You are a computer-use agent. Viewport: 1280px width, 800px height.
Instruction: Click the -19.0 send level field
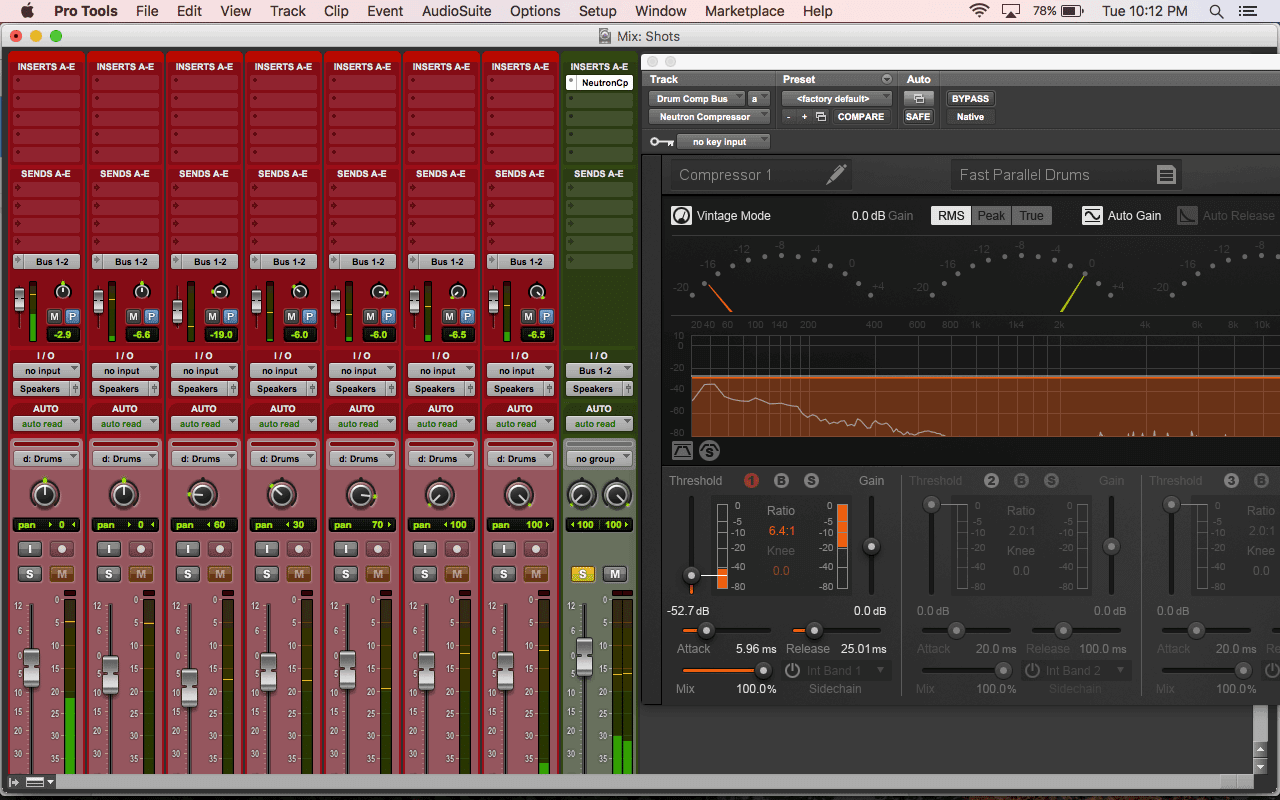click(221, 335)
